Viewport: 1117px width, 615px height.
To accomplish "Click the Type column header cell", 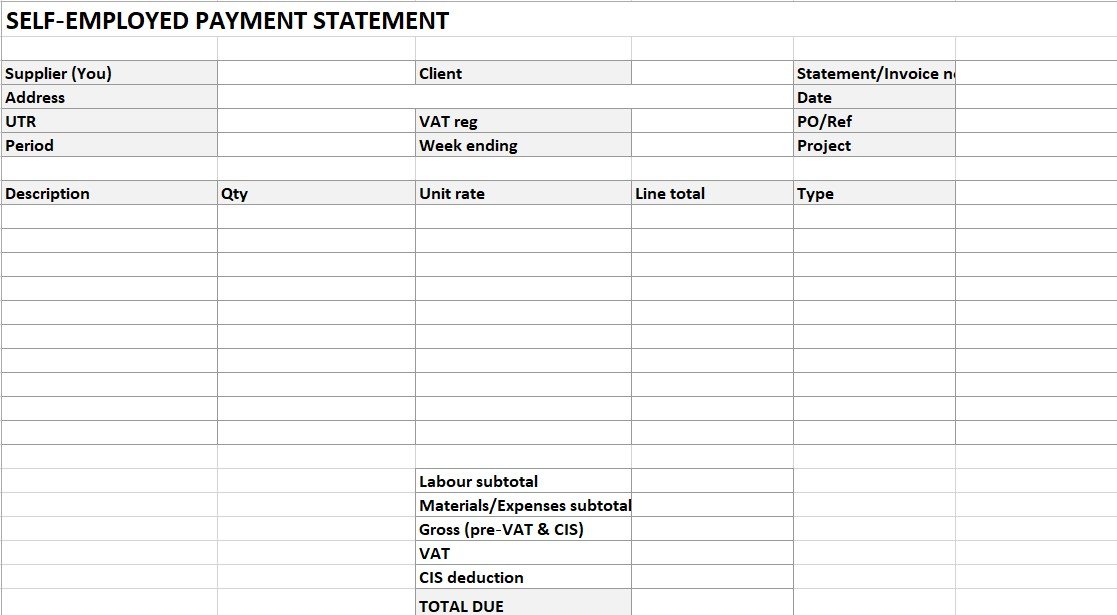I will (874, 193).
